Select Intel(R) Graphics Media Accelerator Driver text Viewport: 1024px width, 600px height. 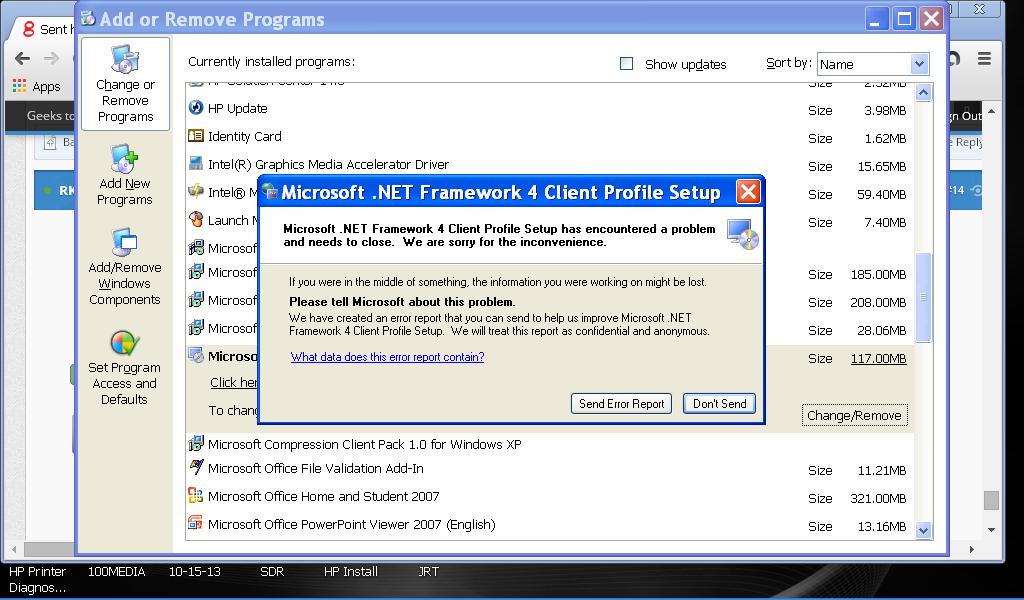tap(328, 165)
